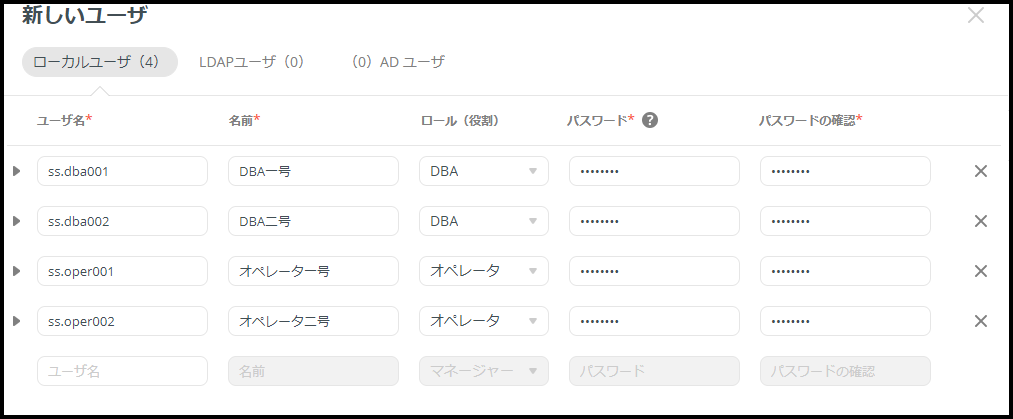Delete the ss.oper002 row with X
Viewport: 1013px width, 419px height.
pos(981,321)
